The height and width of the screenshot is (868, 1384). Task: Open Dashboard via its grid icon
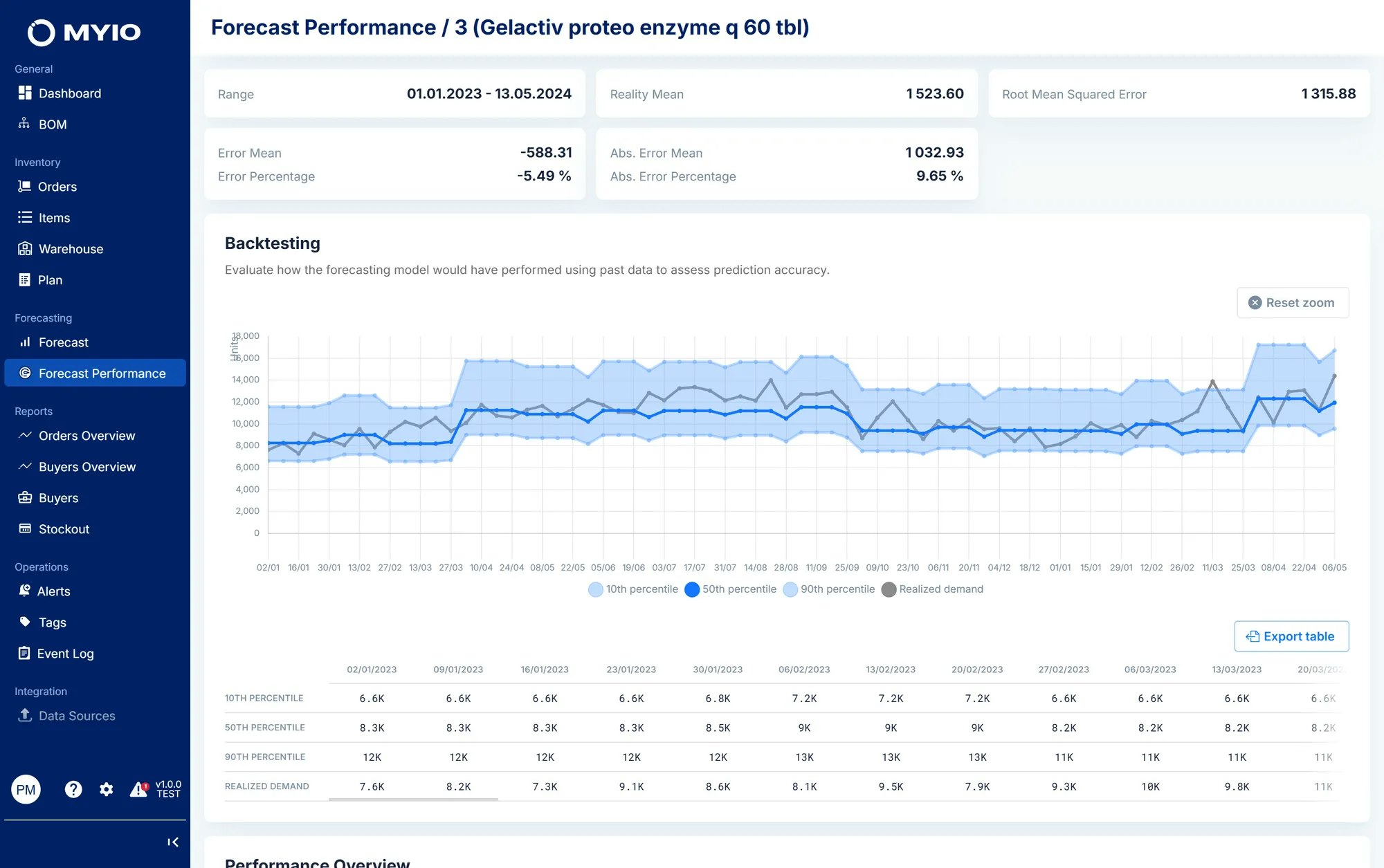[25, 93]
